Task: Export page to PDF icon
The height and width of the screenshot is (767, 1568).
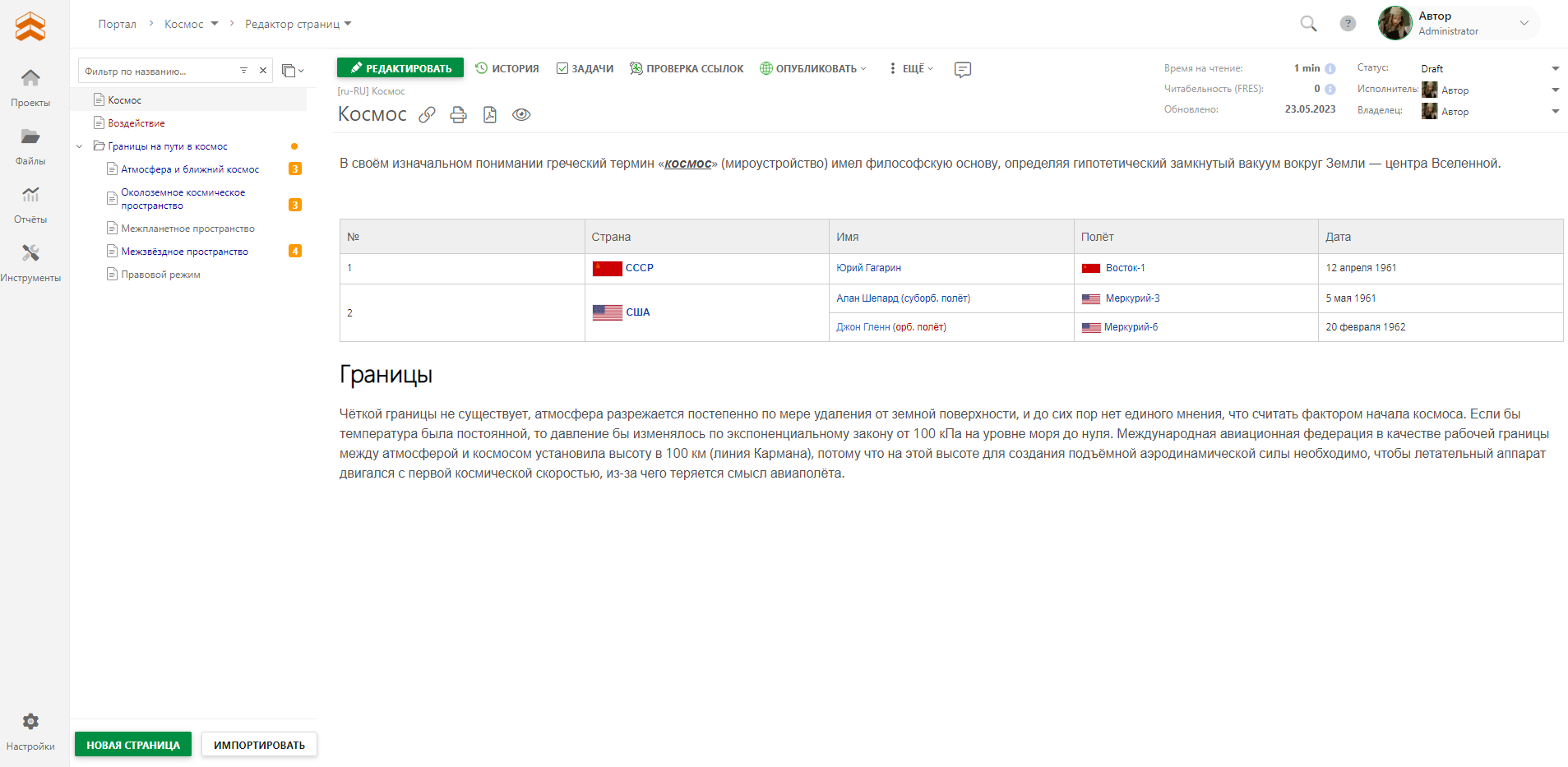Action: (x=490, y=115)
